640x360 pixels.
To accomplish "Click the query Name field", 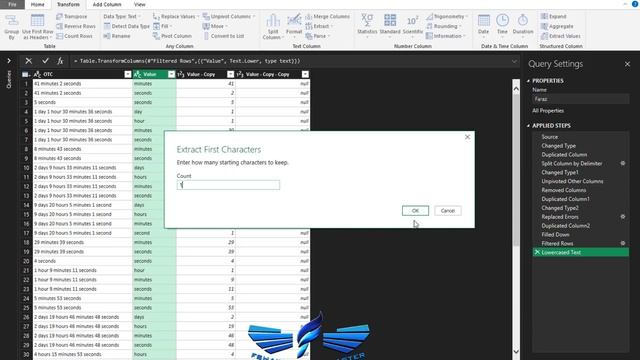I will pyautogui.click(x=580, y=99).
